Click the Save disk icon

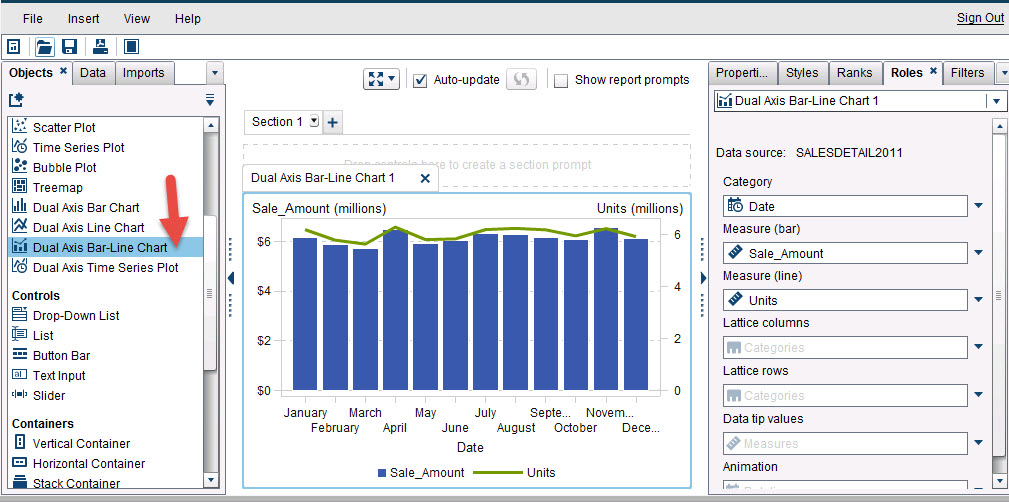[70, 46]
